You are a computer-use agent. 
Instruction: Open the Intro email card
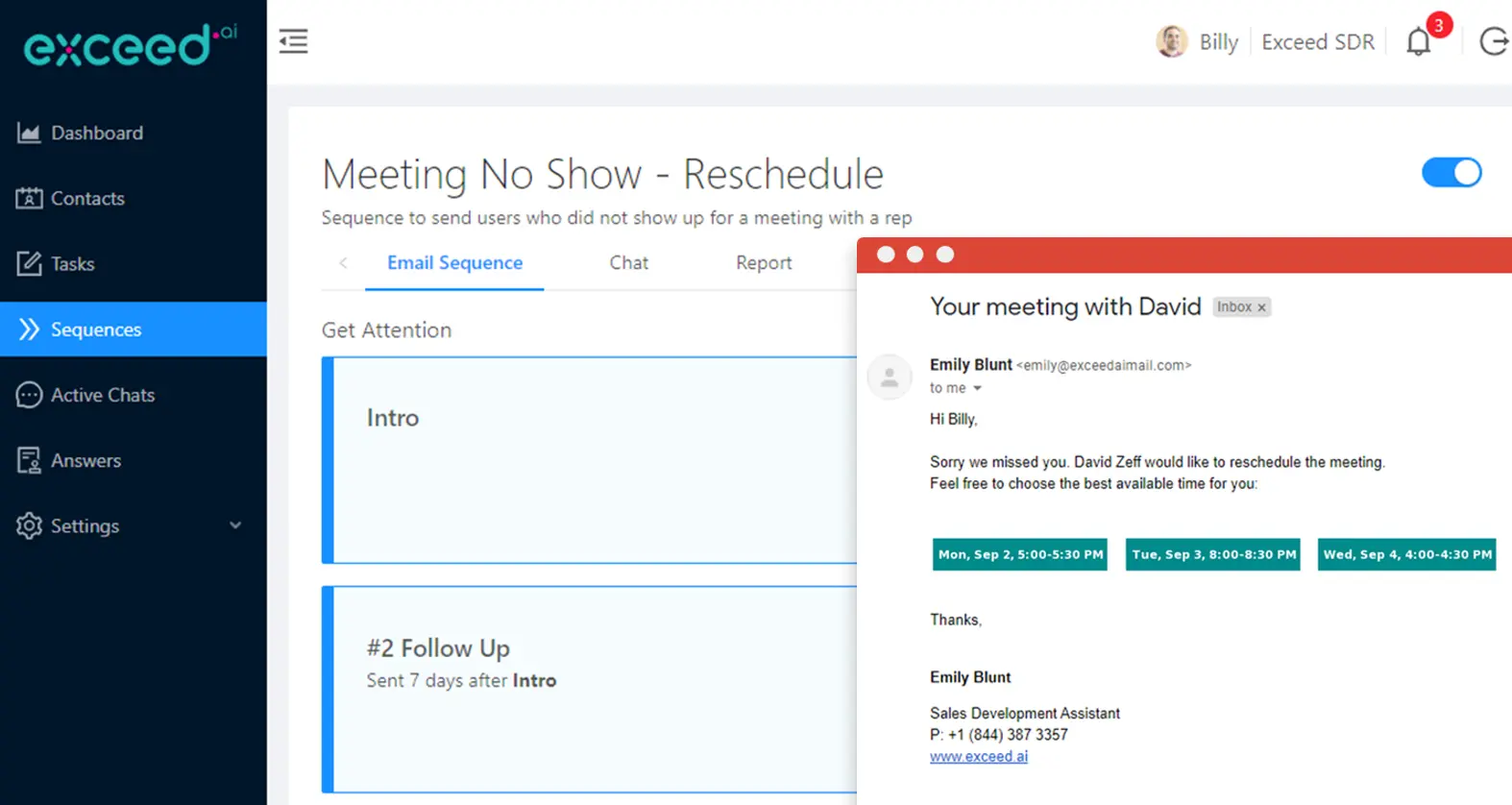(x=589, y=460)
